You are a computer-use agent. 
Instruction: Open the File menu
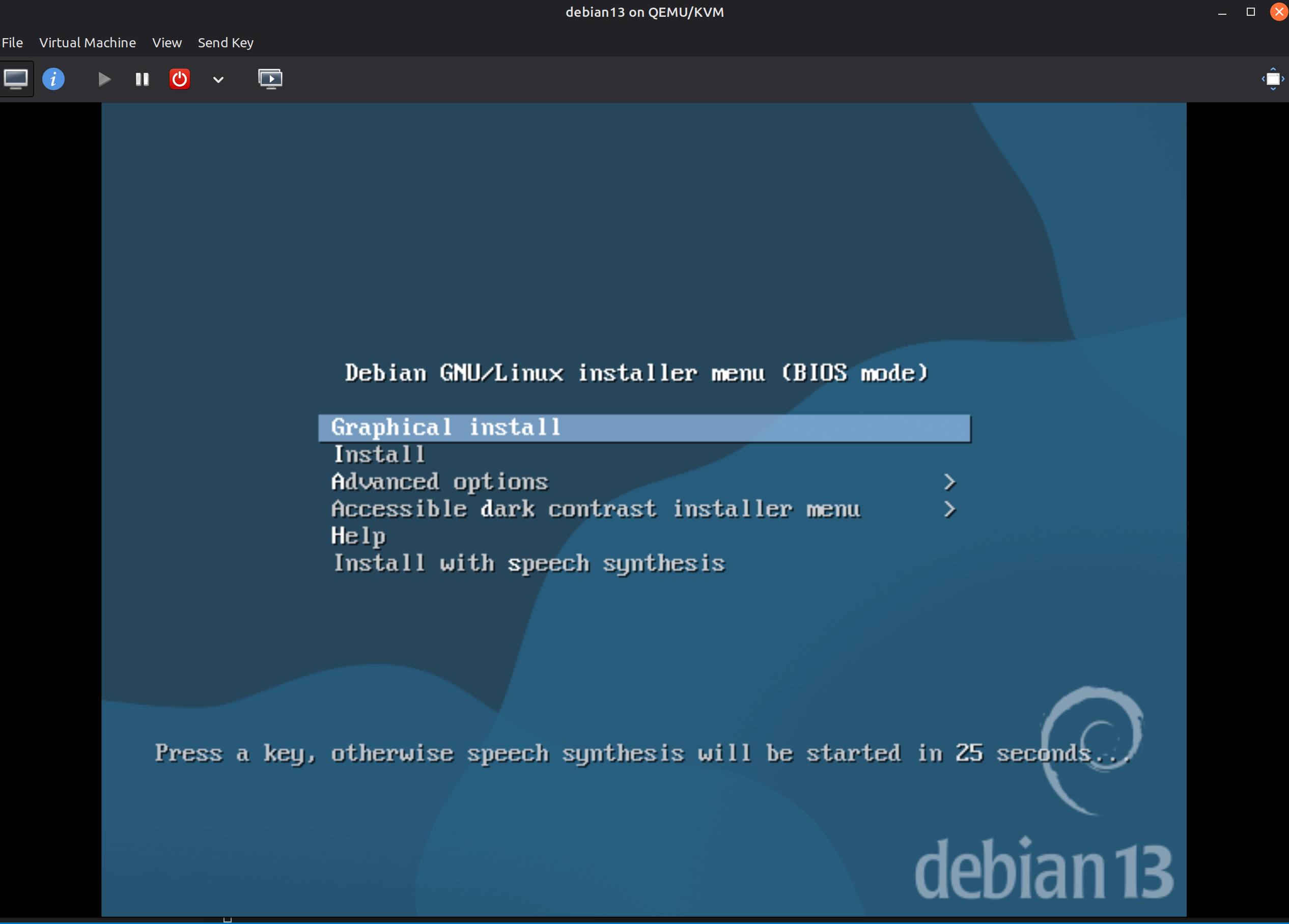pyautogui.click(x=13, y=43)
